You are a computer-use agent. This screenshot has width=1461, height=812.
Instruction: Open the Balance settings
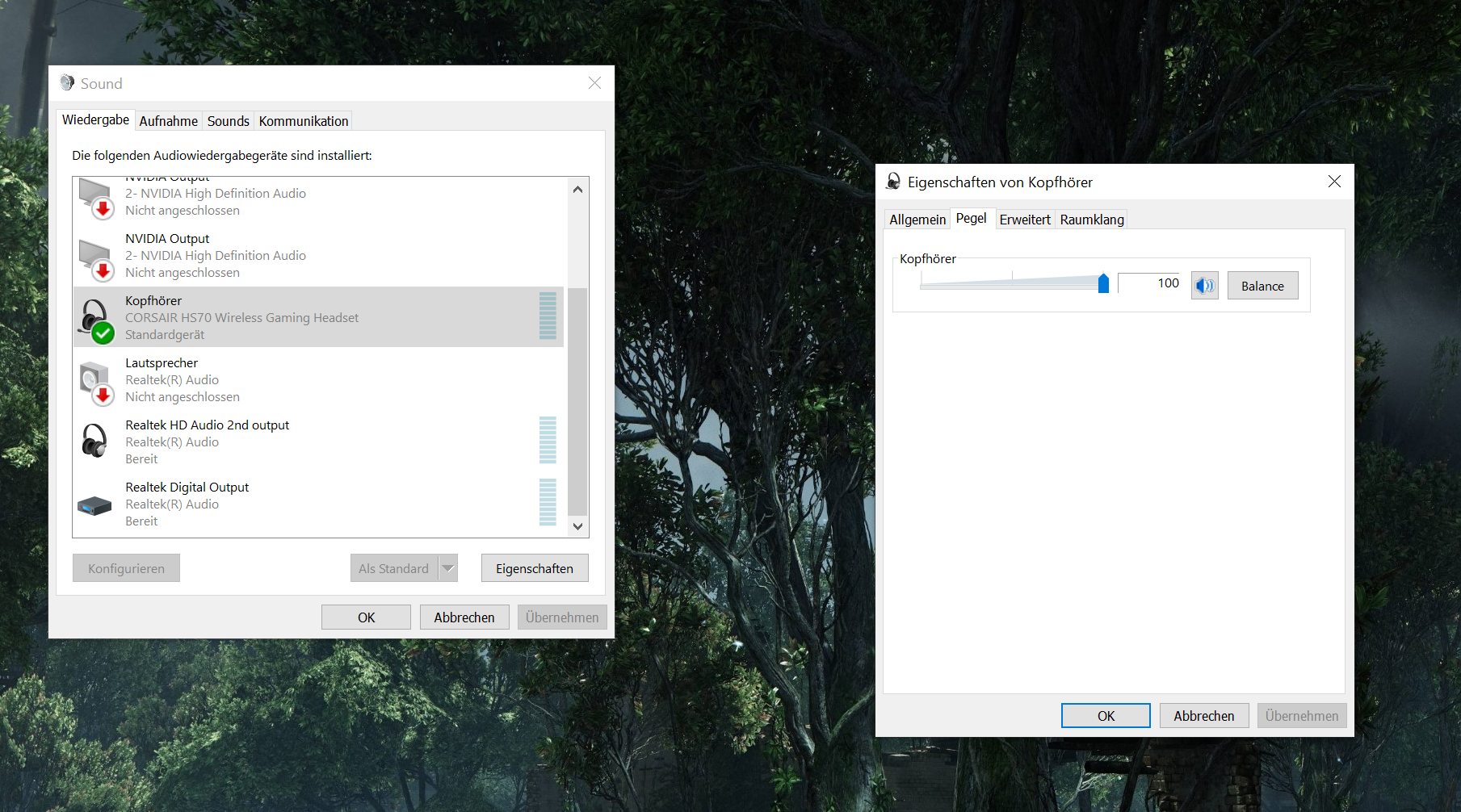(1262, 286)
